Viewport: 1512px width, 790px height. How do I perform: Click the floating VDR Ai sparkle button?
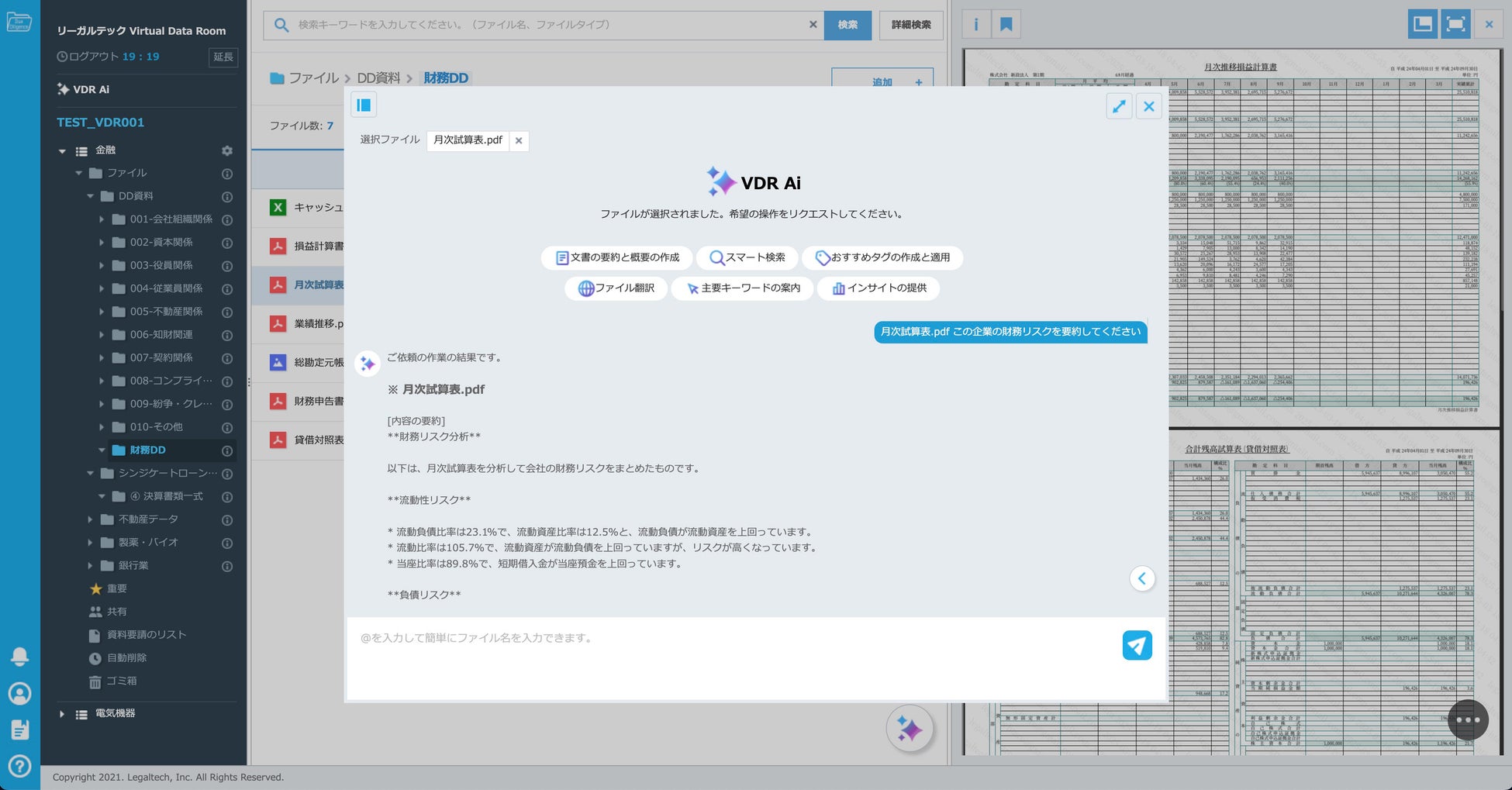click(x=909, y=729)
